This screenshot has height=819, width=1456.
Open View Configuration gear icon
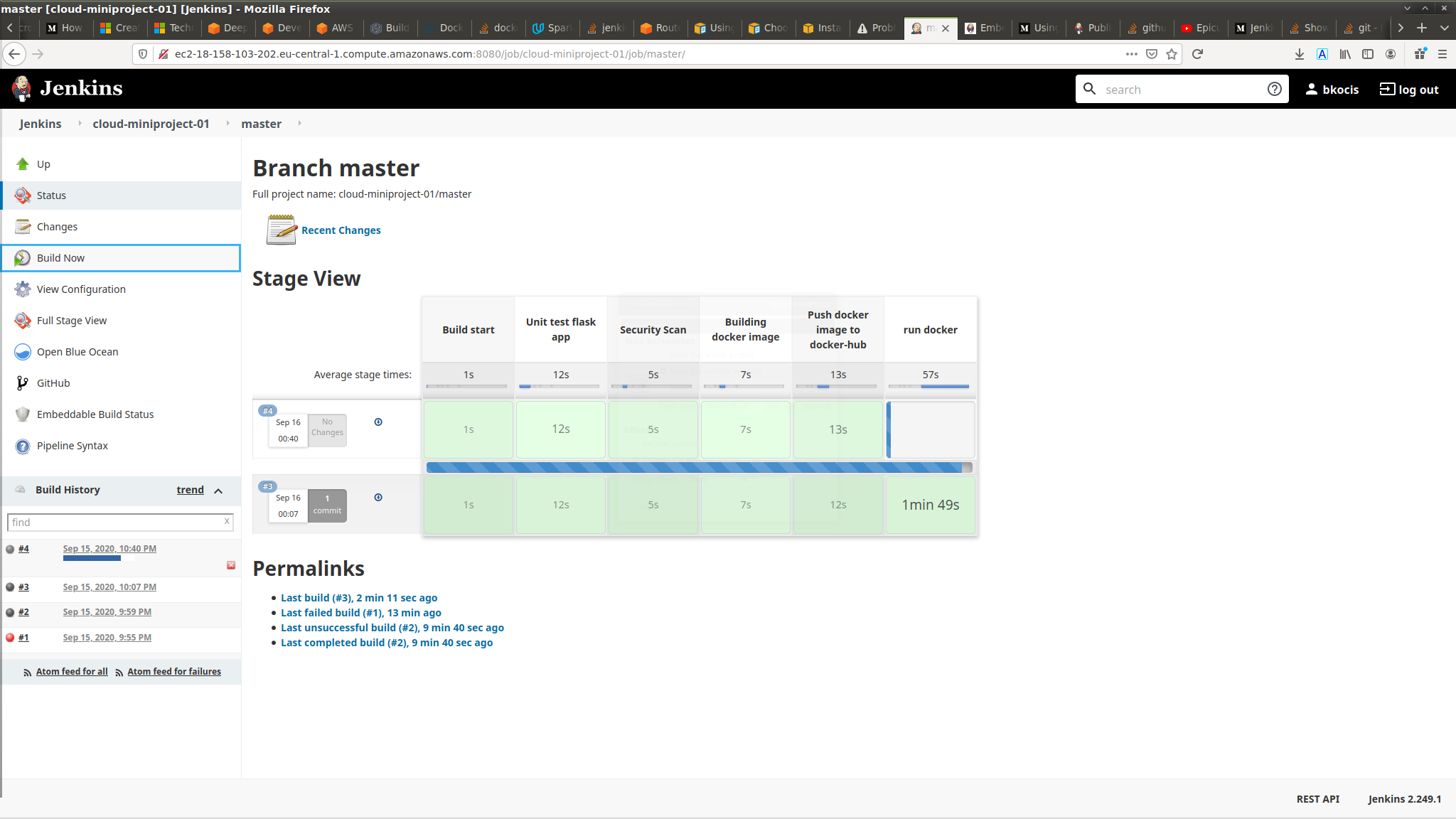pos(23,289)
